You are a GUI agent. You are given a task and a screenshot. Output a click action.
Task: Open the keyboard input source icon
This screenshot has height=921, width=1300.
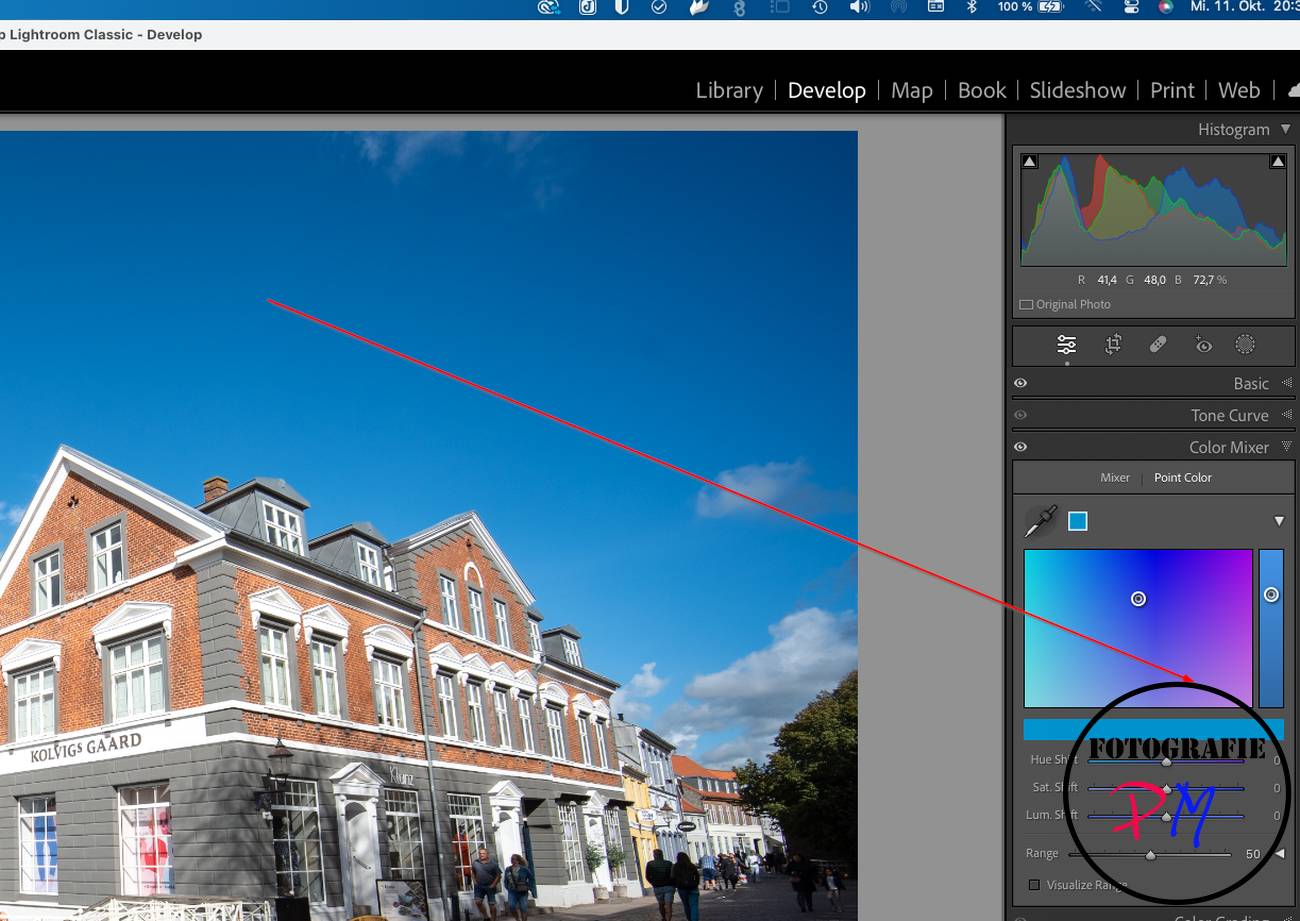[936, 7]
